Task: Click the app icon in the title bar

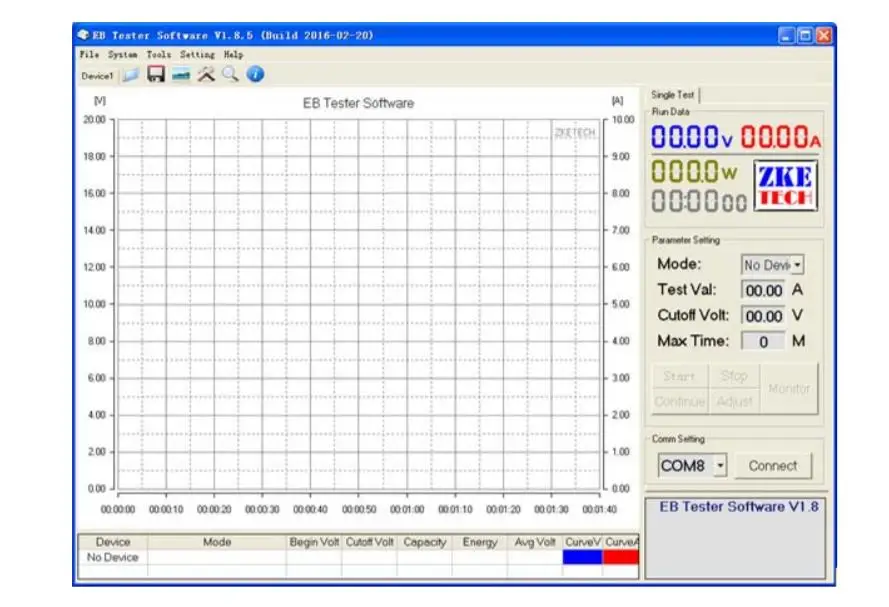Action: coord(83,35)
